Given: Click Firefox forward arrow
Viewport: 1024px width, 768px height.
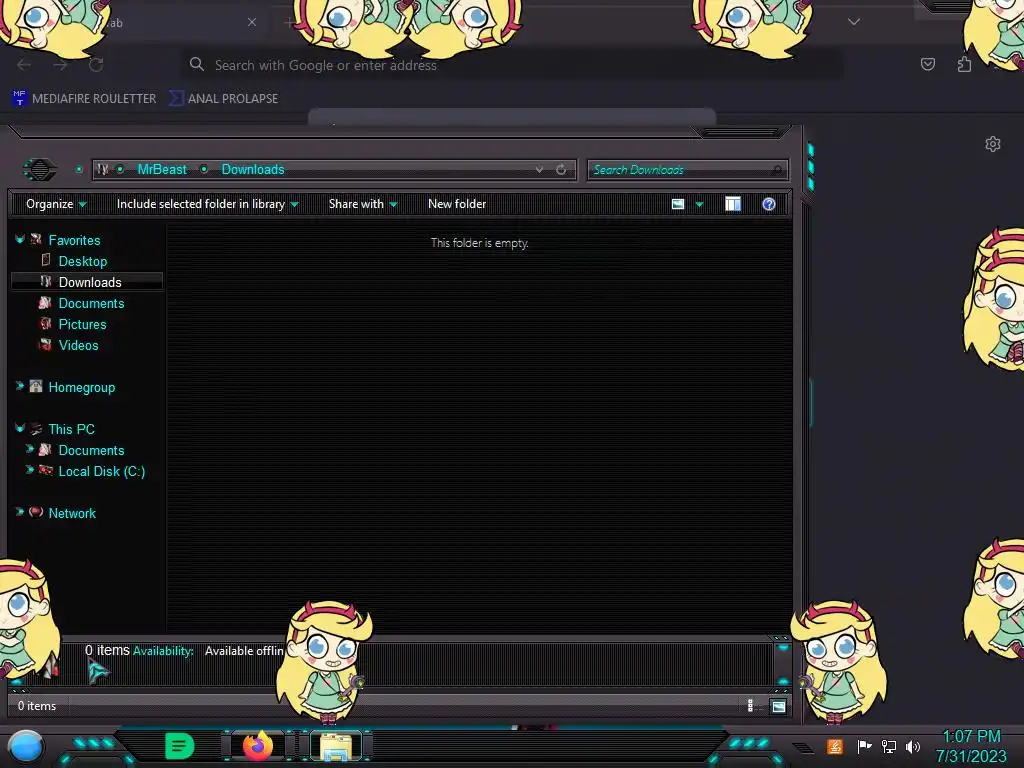Looking at the screenshot, I should [x=60, y=65].
